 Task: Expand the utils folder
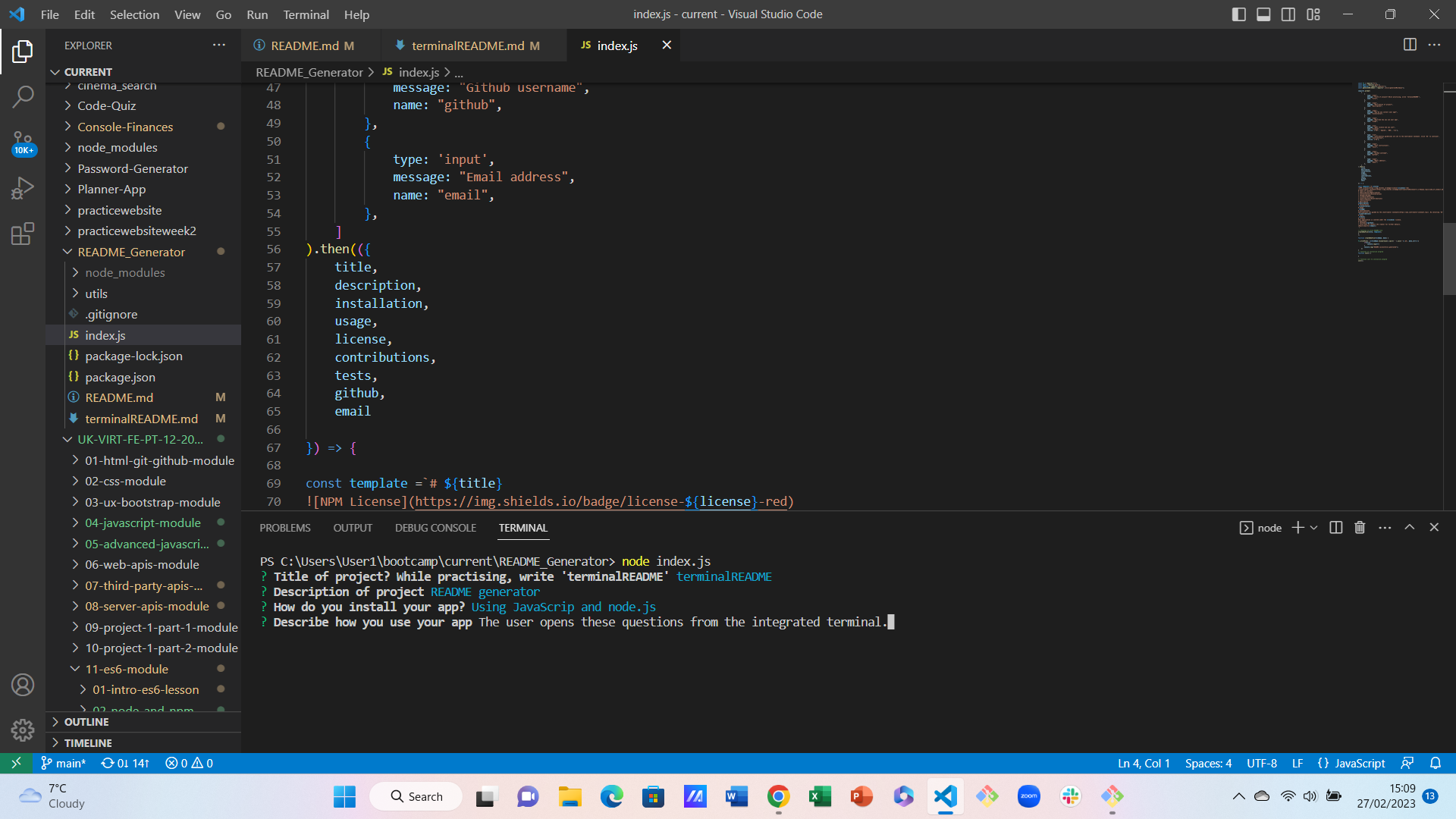coord(143,293)
